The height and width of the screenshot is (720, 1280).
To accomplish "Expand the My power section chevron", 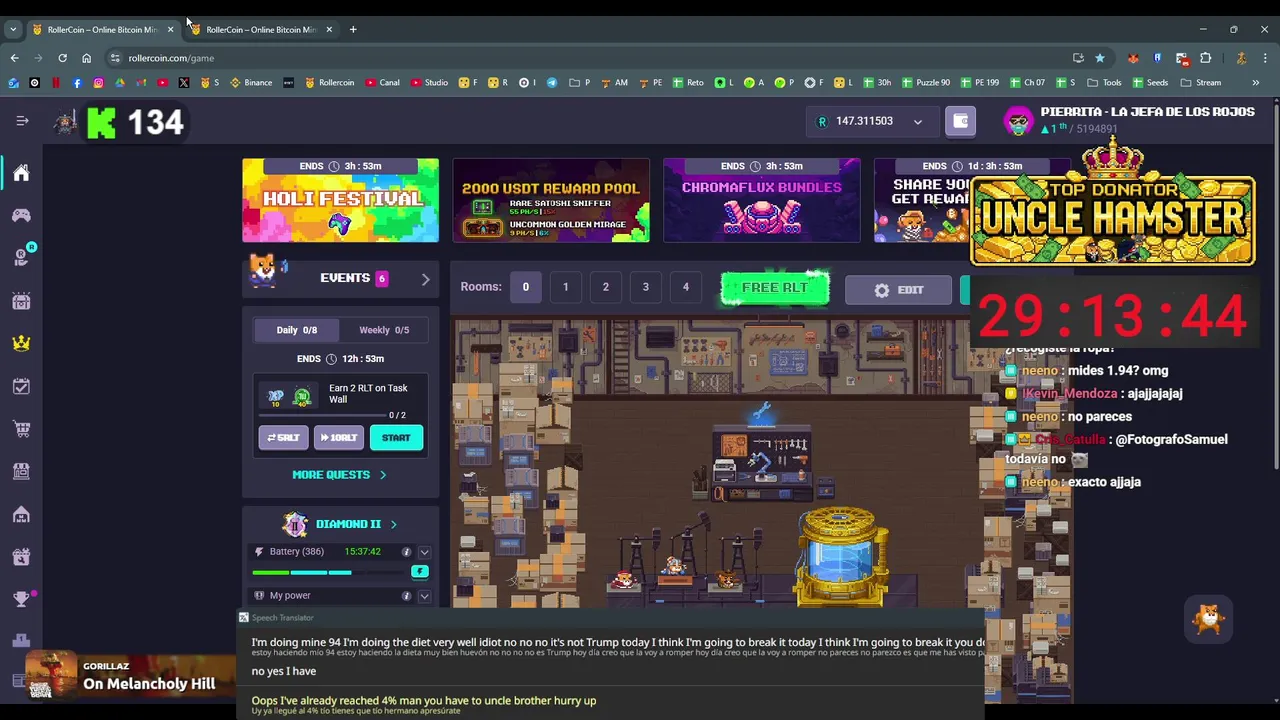I will tap(424, 596).
